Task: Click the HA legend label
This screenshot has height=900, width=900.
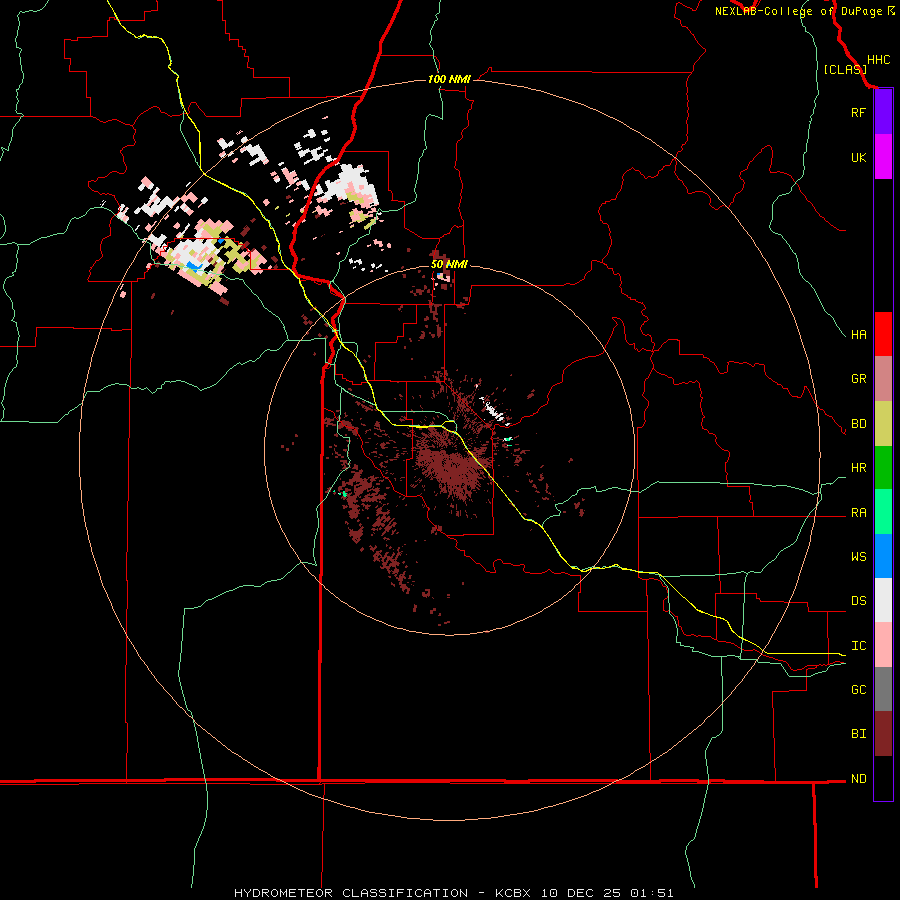Action: [x=858, y=335]
